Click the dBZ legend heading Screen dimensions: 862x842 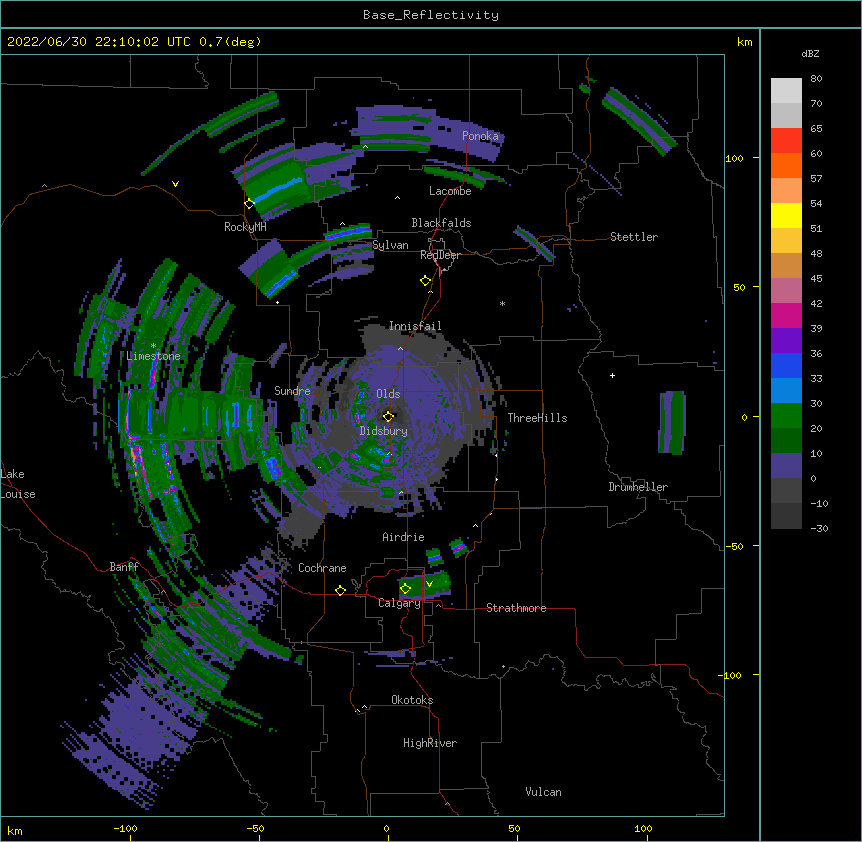(810, 53)
